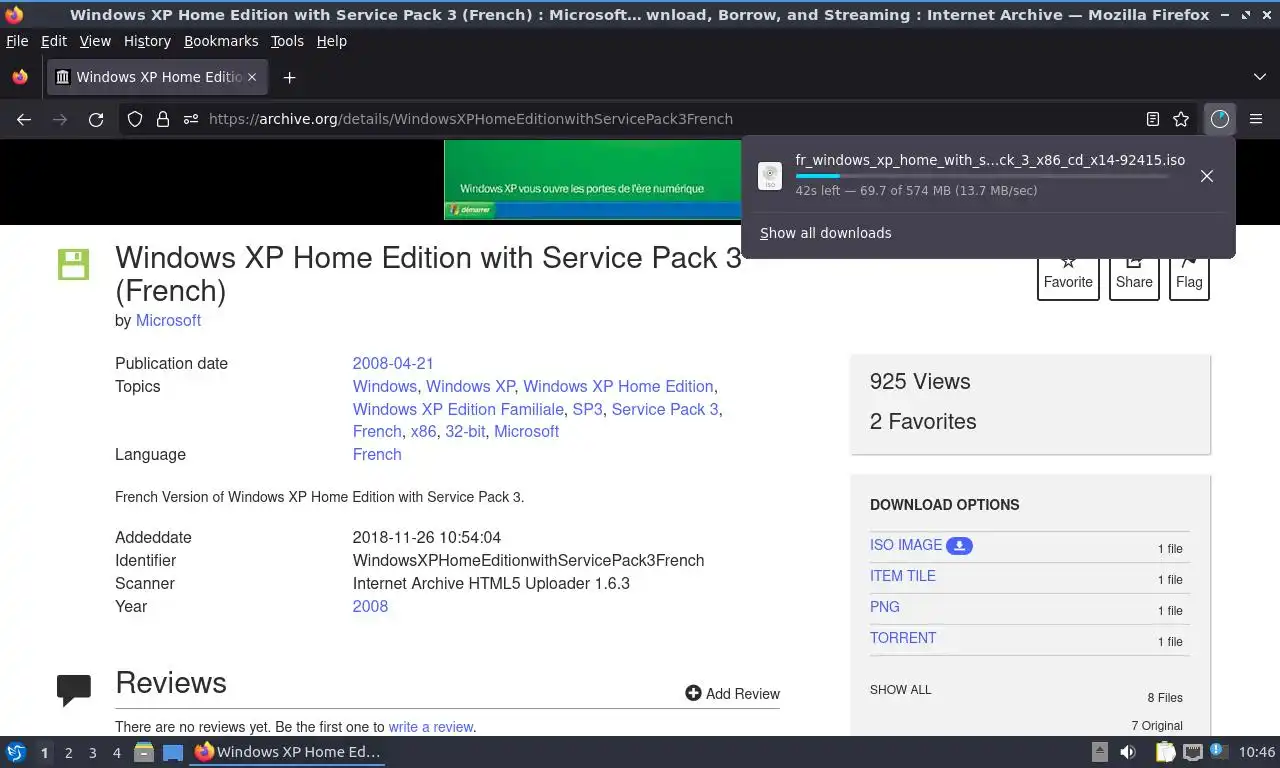1280x768 pixels.
Task: Open the History menu
Action: (x=147, y=41)
